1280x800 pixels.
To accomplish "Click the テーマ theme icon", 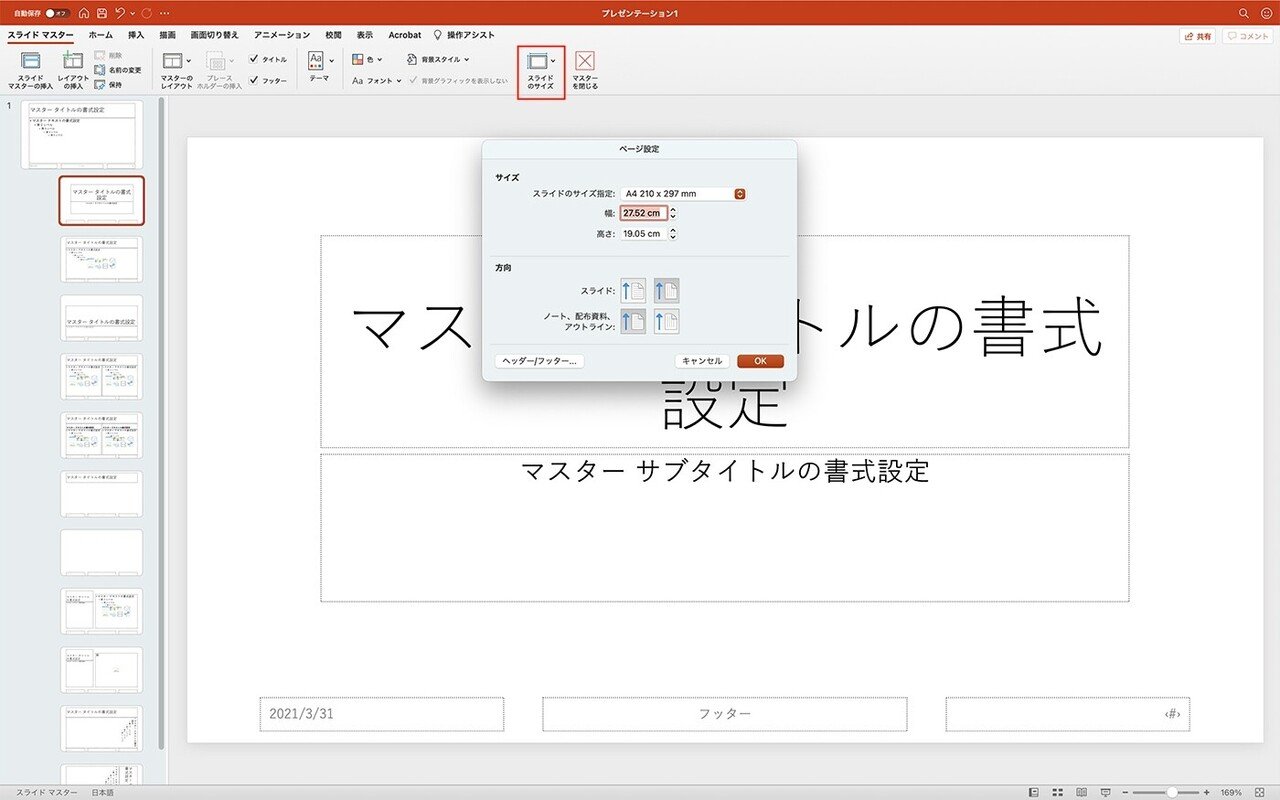I will [x=316, y=59].
